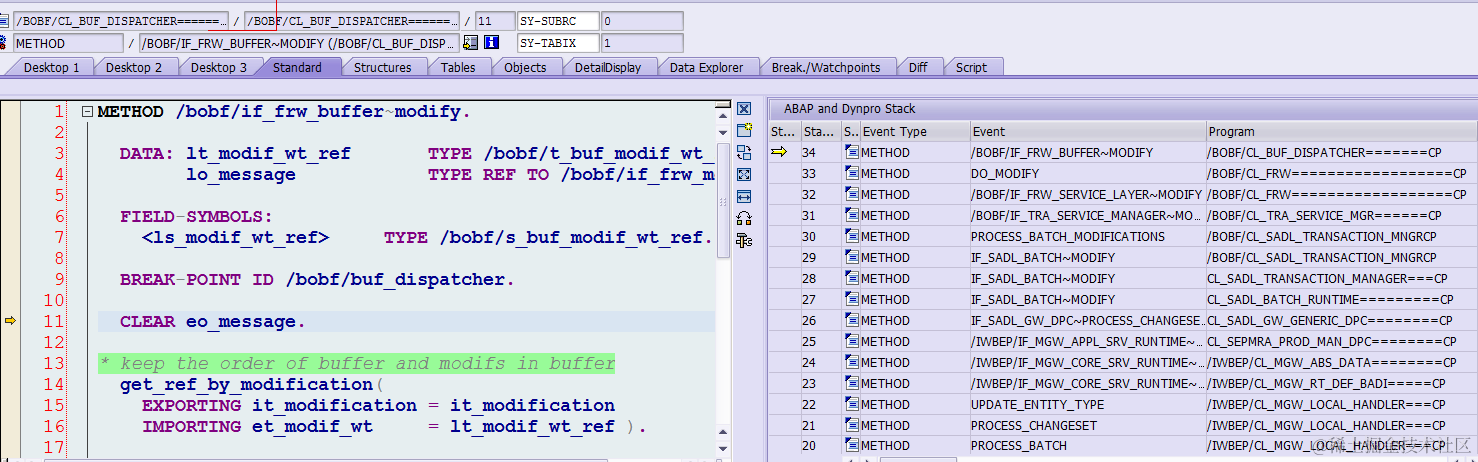Open the Break./Watchpoints tab
This screenshot has height=462, width=1478.
point(826,67)
